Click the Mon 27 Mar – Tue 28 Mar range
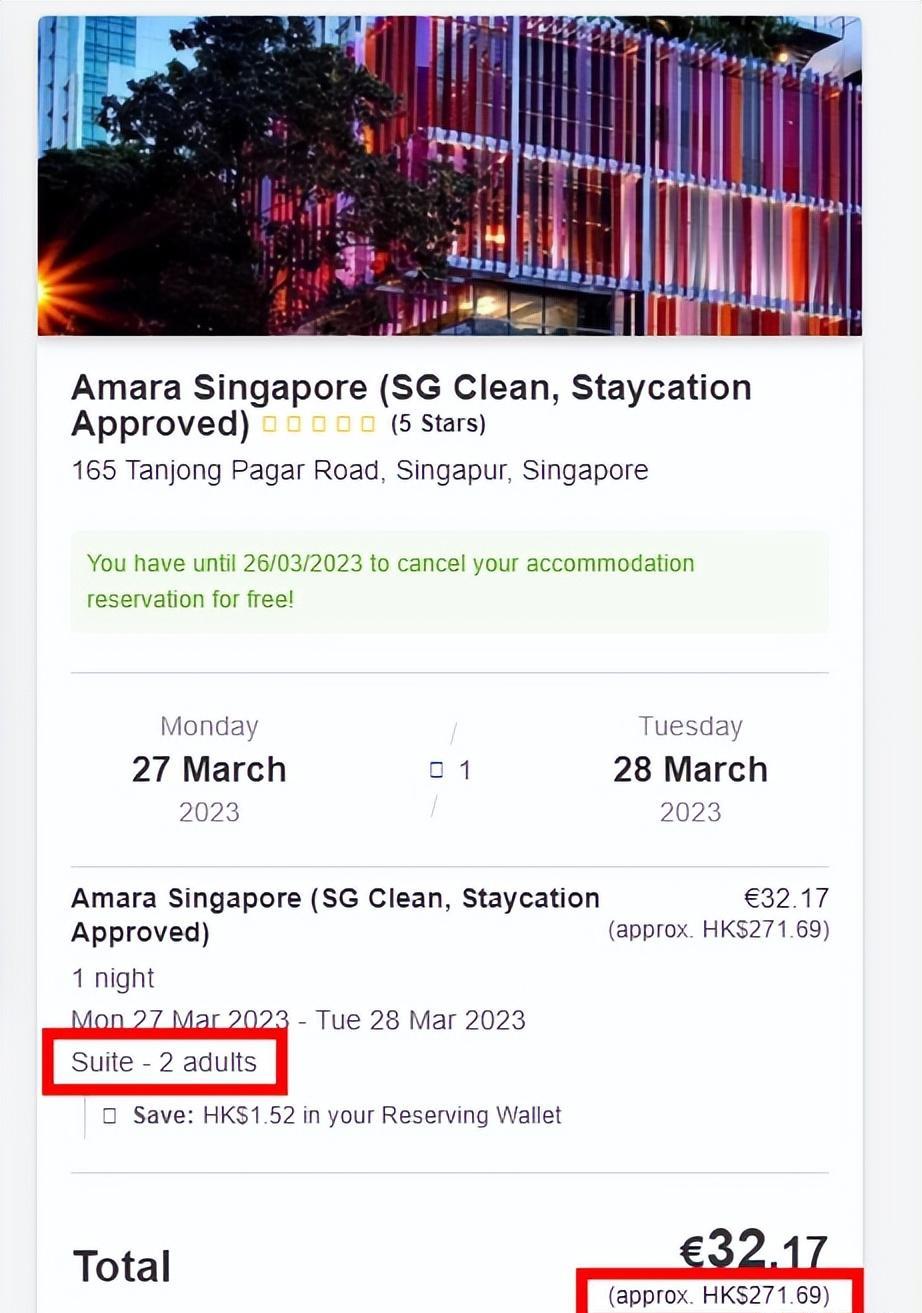The height and width of the screenshot is (1313, 922). (298, 1020)
